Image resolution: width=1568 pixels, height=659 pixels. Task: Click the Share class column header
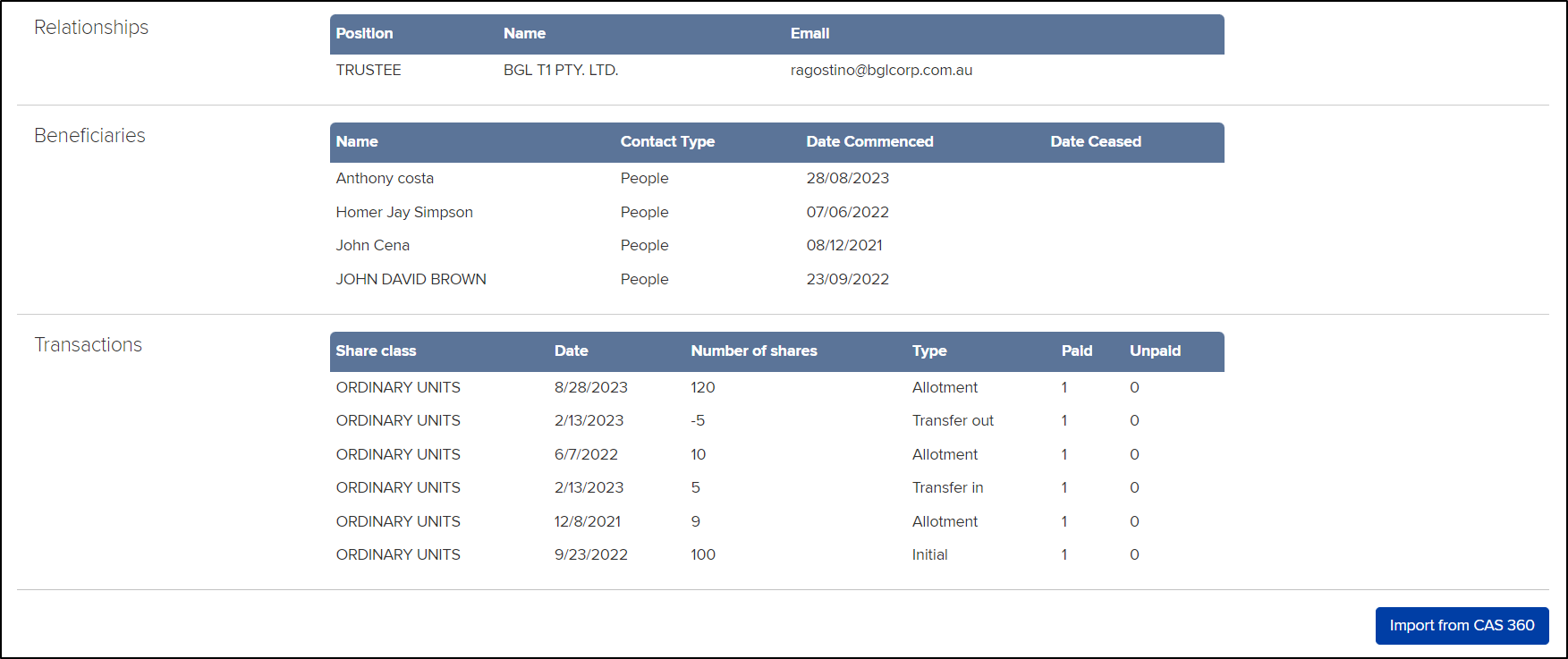pyautogui.click(x=376, y=351)
